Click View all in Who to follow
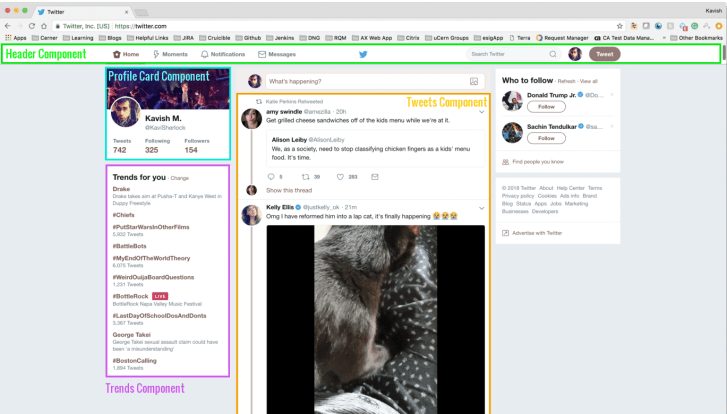 588,81
